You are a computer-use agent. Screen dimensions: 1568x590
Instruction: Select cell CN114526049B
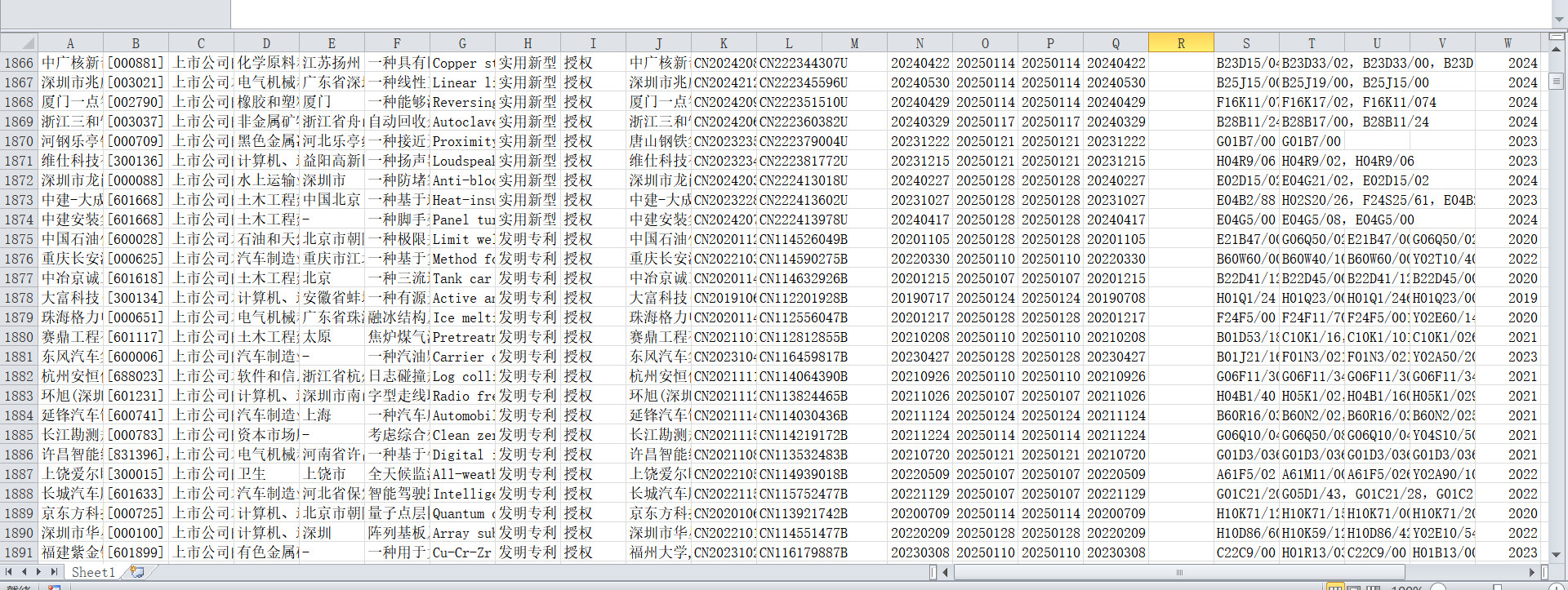(x=804, y=239)
